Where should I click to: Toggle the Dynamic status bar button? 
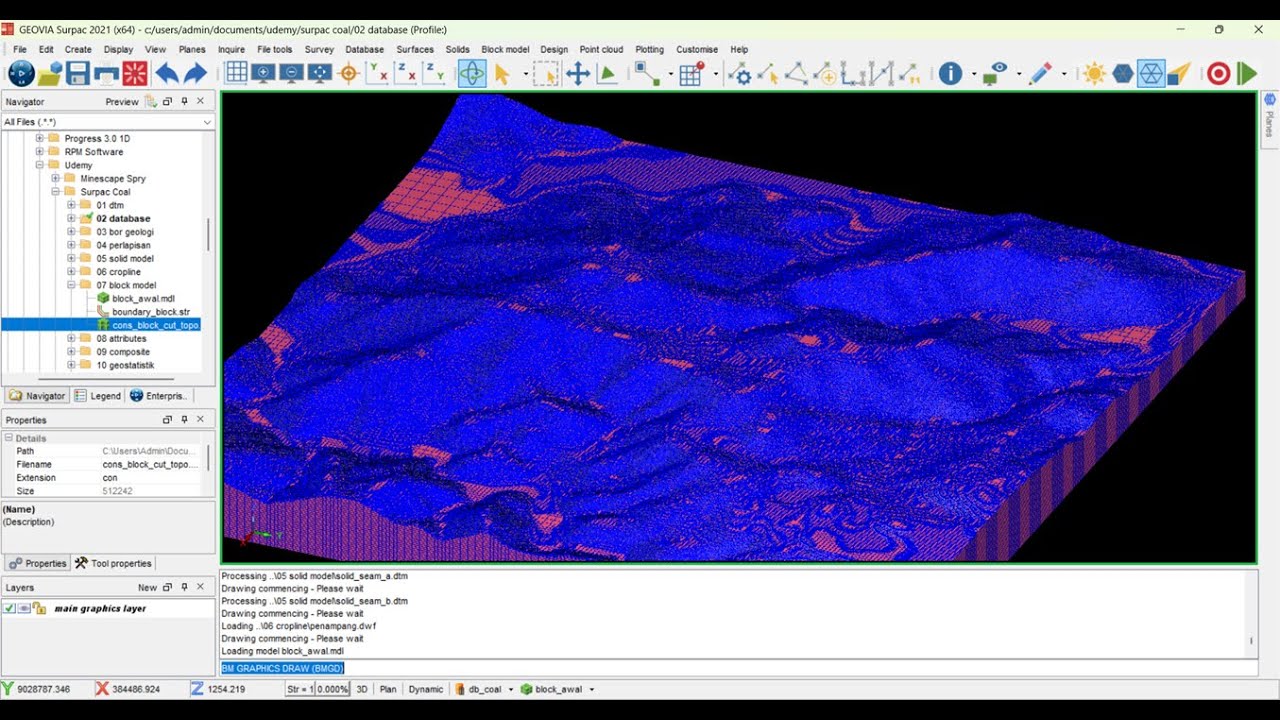point(426,689)
